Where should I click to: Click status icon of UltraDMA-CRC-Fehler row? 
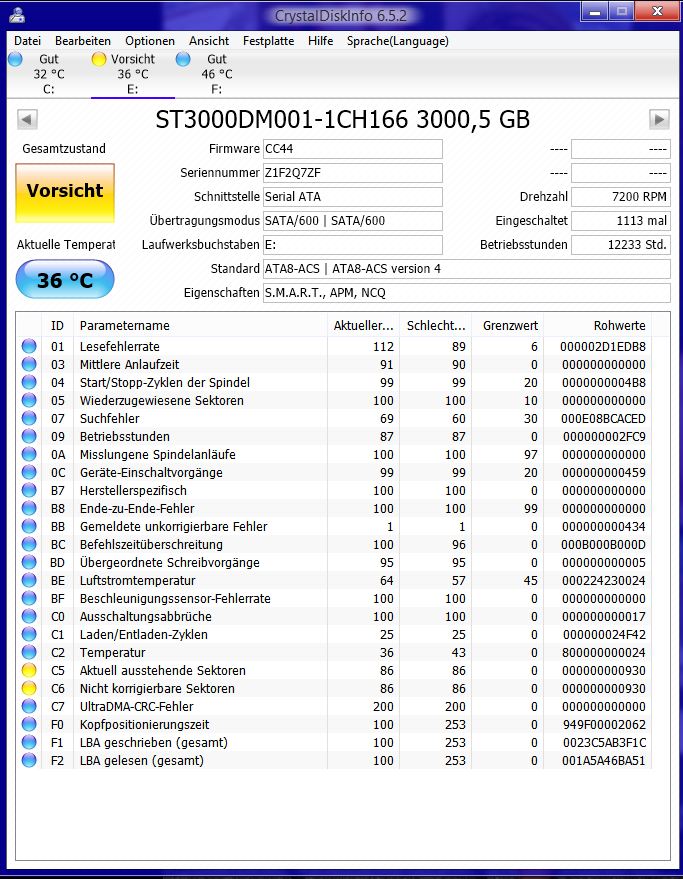click(x=29, y=706)
